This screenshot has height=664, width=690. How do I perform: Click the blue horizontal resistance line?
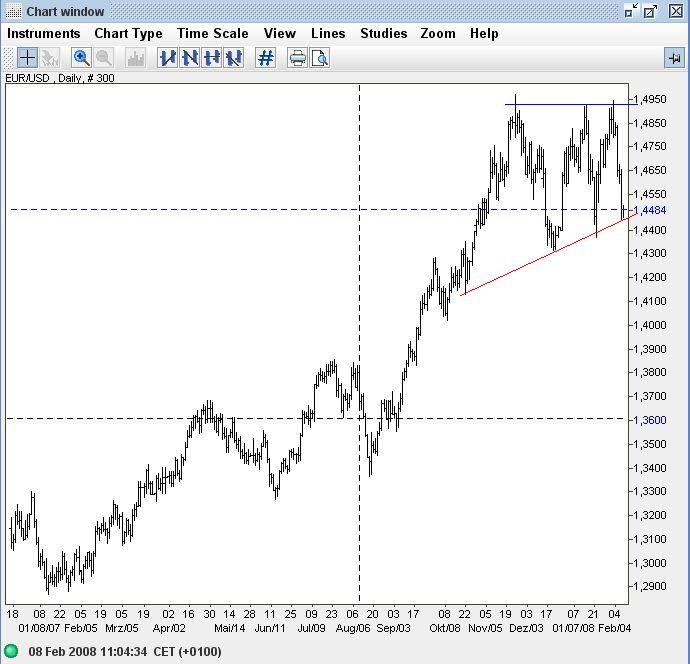coord(571,105)
